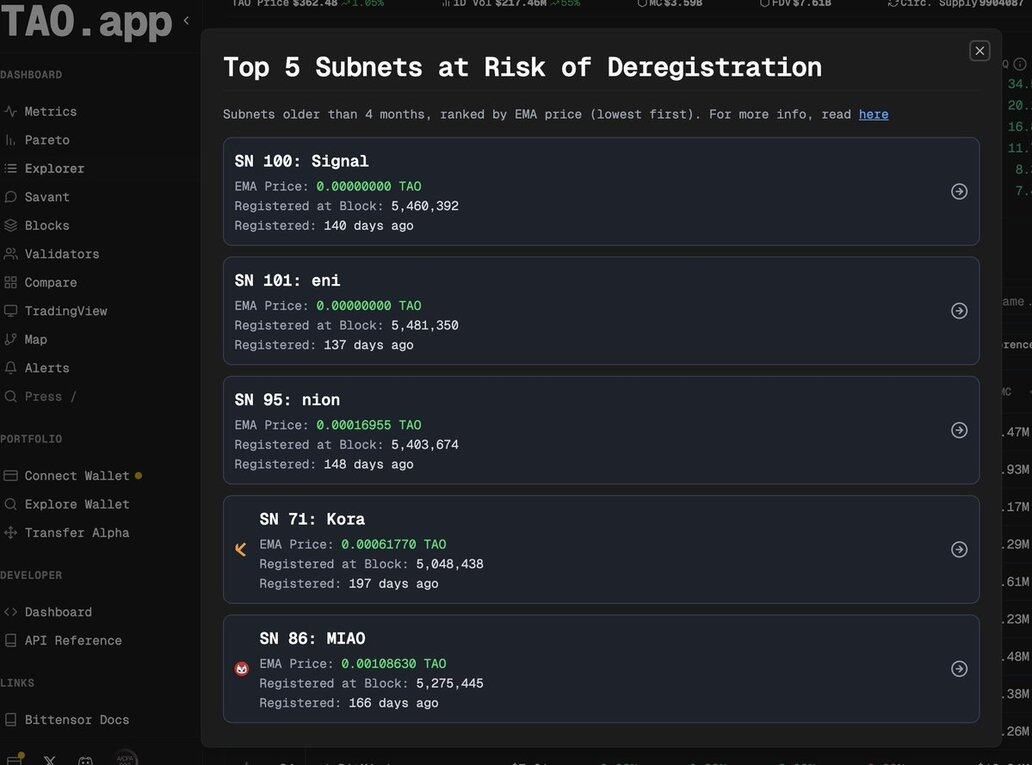
Task: Follow the 'here' link for more info
Action: tap(873, 115)
